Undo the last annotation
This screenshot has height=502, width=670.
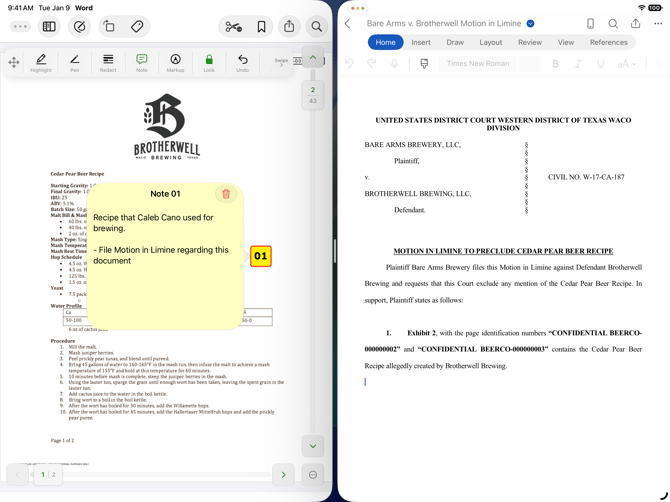(x=243, y=63)
